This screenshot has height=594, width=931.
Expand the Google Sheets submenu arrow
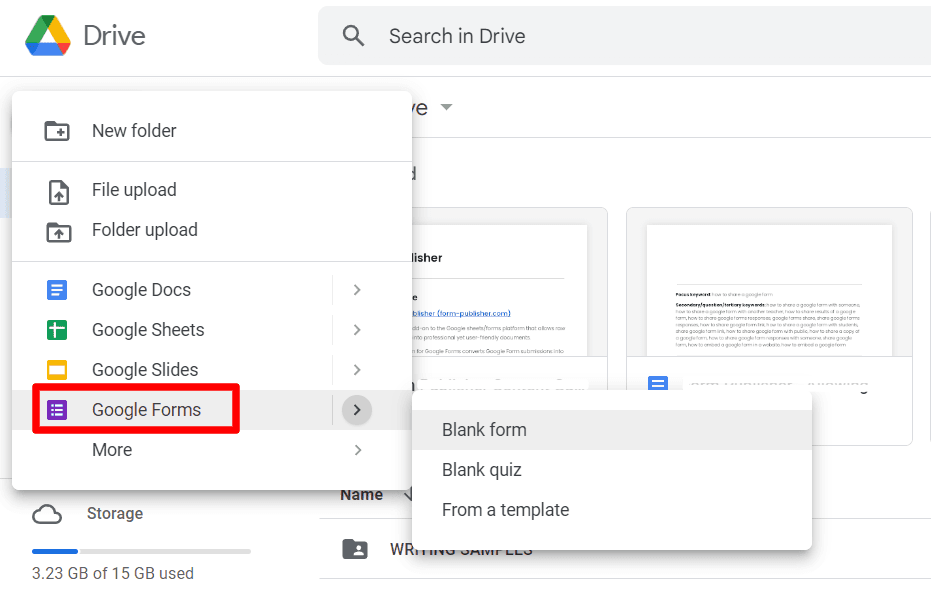tap(357, 330)
